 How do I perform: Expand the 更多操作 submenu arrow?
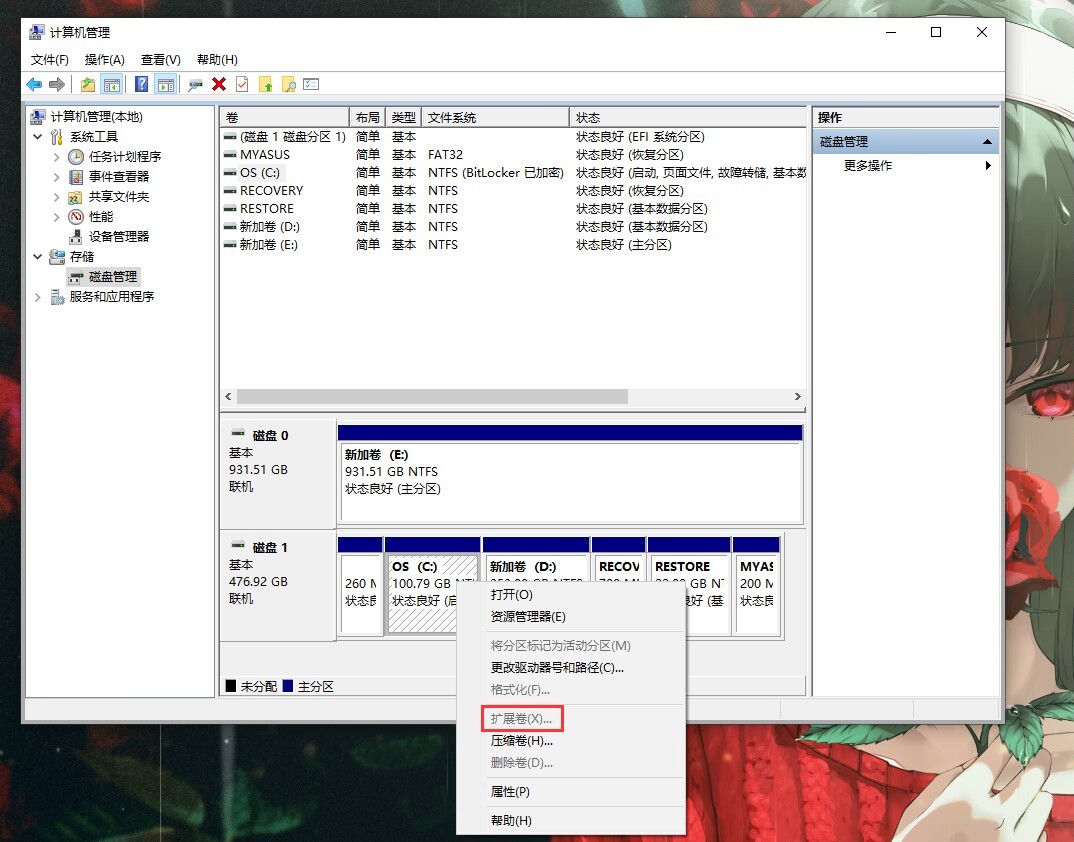tap(988, 166)
